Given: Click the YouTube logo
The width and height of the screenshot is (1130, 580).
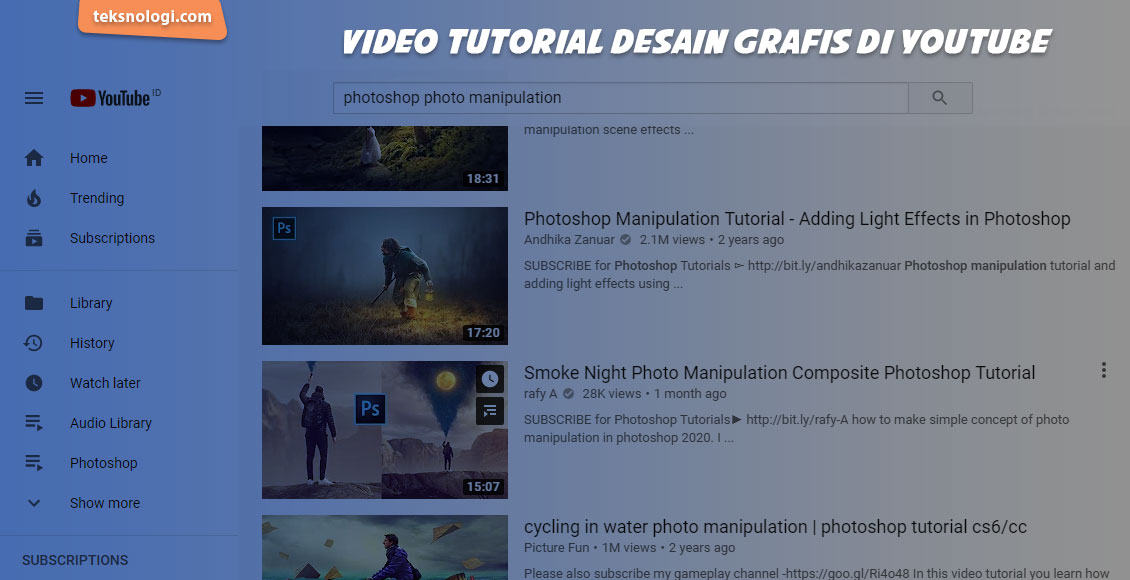Looking at the screenshot, I should click(x=111, y=98).
